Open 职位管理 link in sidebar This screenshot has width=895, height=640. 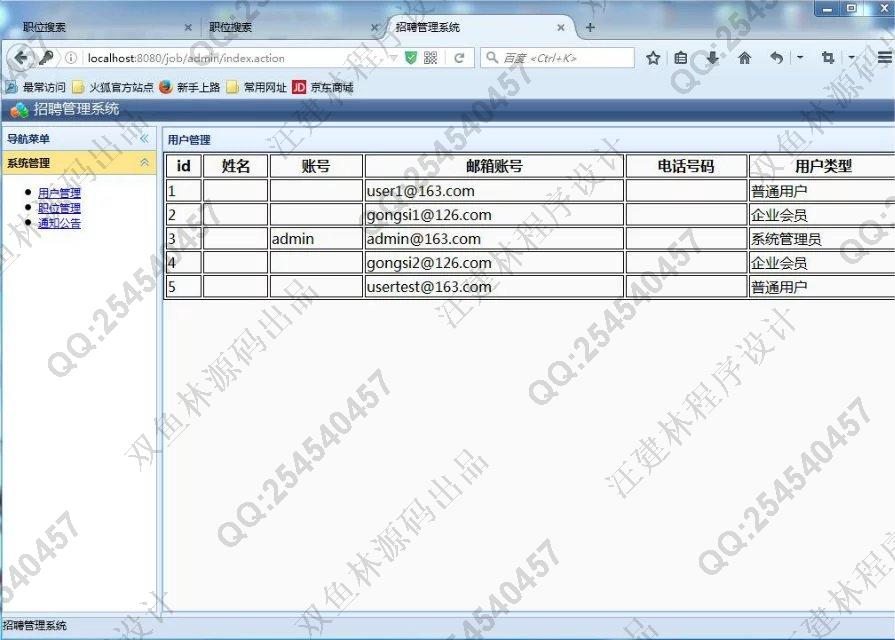[x=59, y=208]
